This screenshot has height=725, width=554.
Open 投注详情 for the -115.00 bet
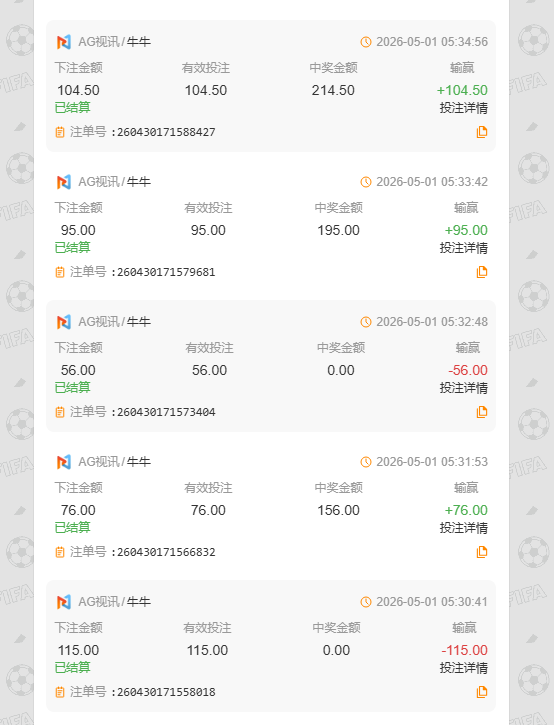[x=463, y=669]
